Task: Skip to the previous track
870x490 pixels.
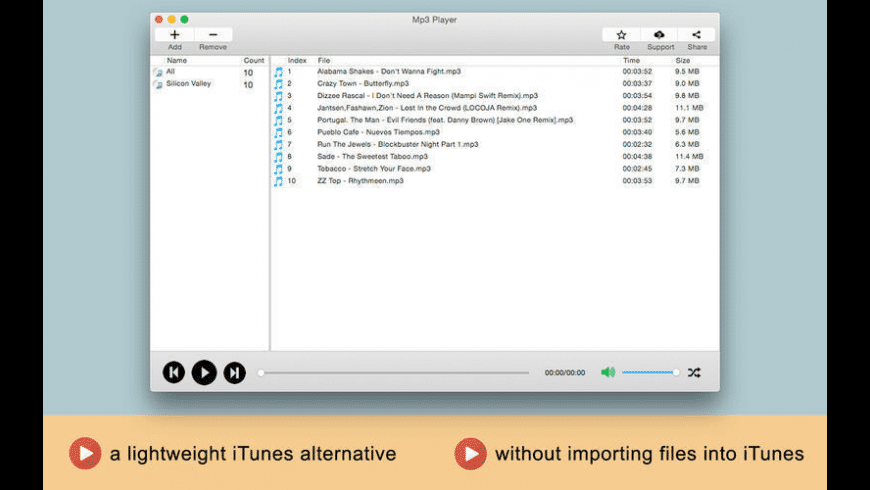Action: [x=174, y=372]
